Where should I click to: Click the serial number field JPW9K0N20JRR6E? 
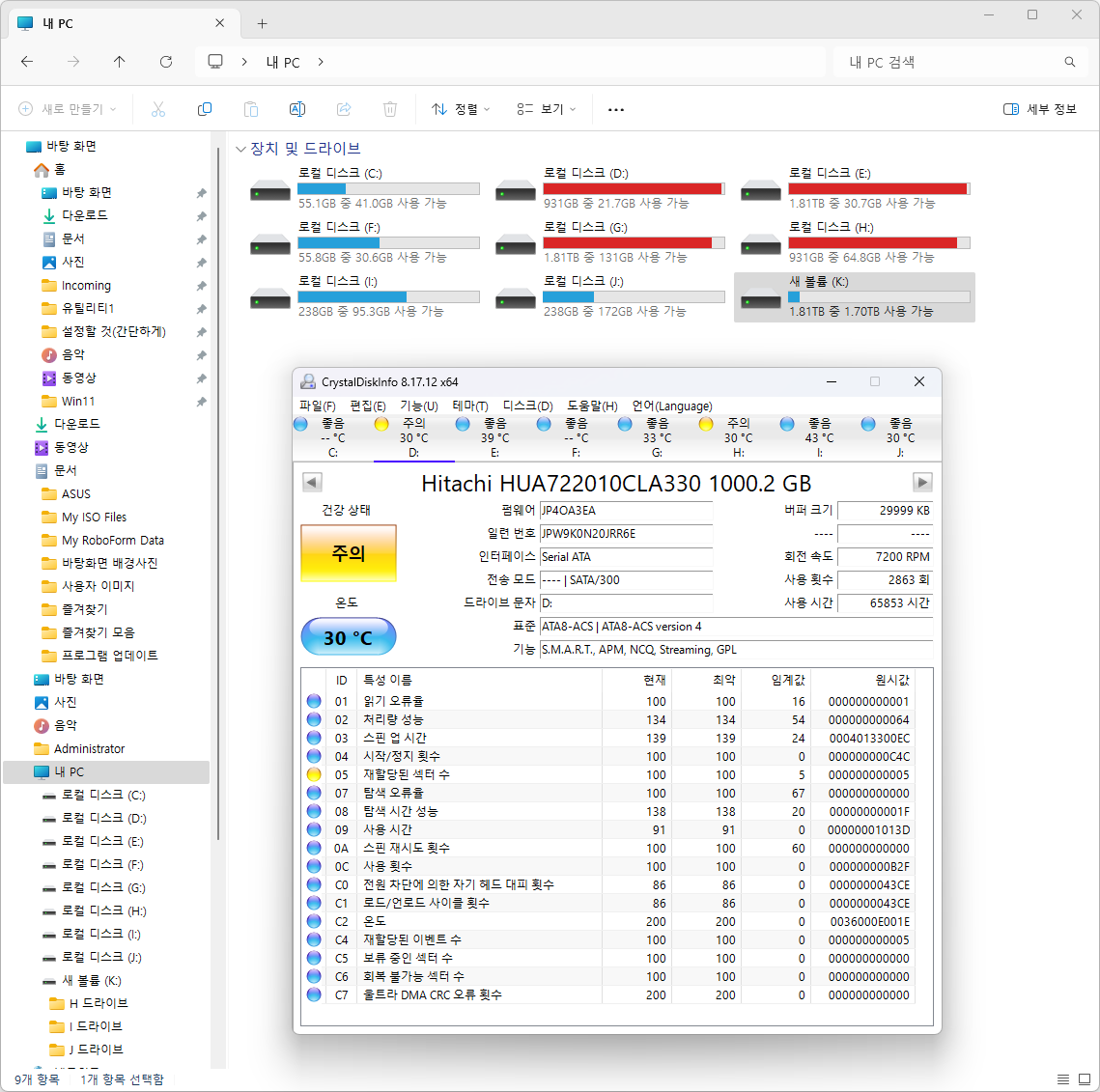click(x=626, y=534)
